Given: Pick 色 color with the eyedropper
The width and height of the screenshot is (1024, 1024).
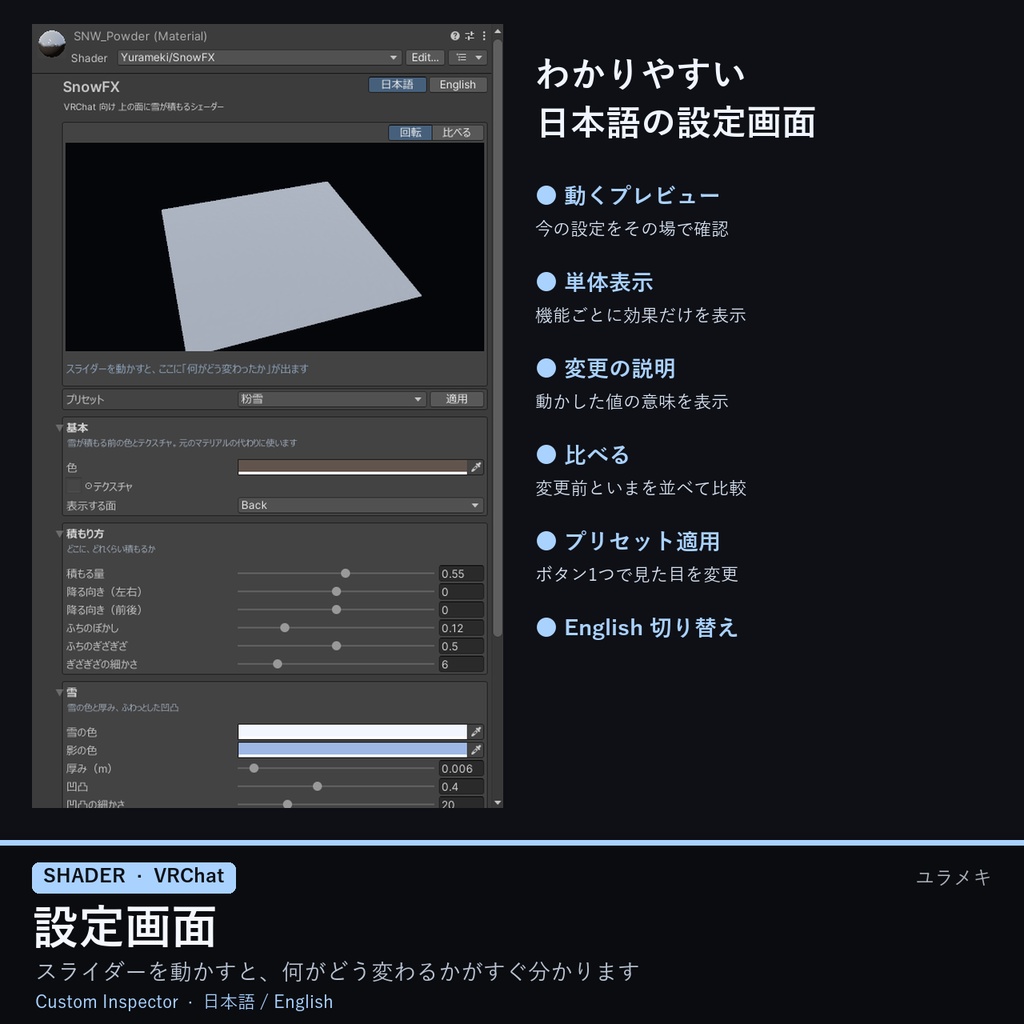Looking at the screenshot, I should click(x=476, y=467).
